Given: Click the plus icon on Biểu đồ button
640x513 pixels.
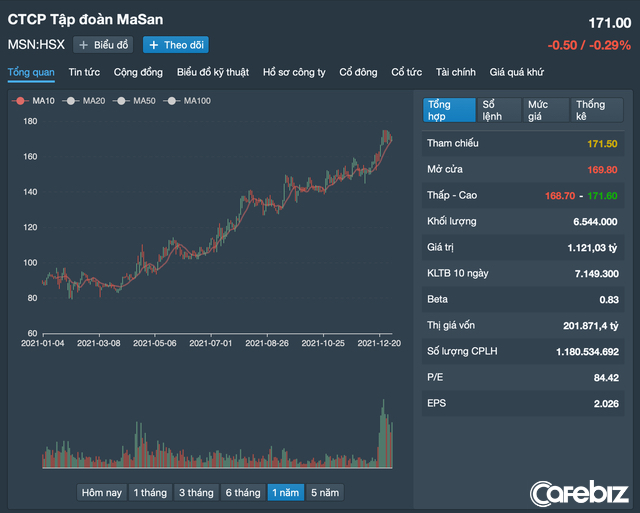Looking at the screenshot, I should 83,45.
